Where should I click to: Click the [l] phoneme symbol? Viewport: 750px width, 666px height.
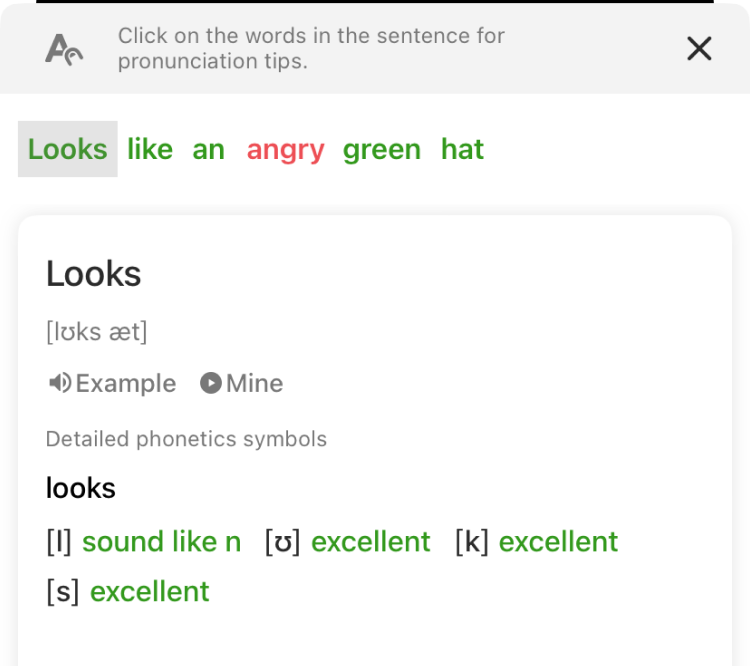[x=59, y=541]
